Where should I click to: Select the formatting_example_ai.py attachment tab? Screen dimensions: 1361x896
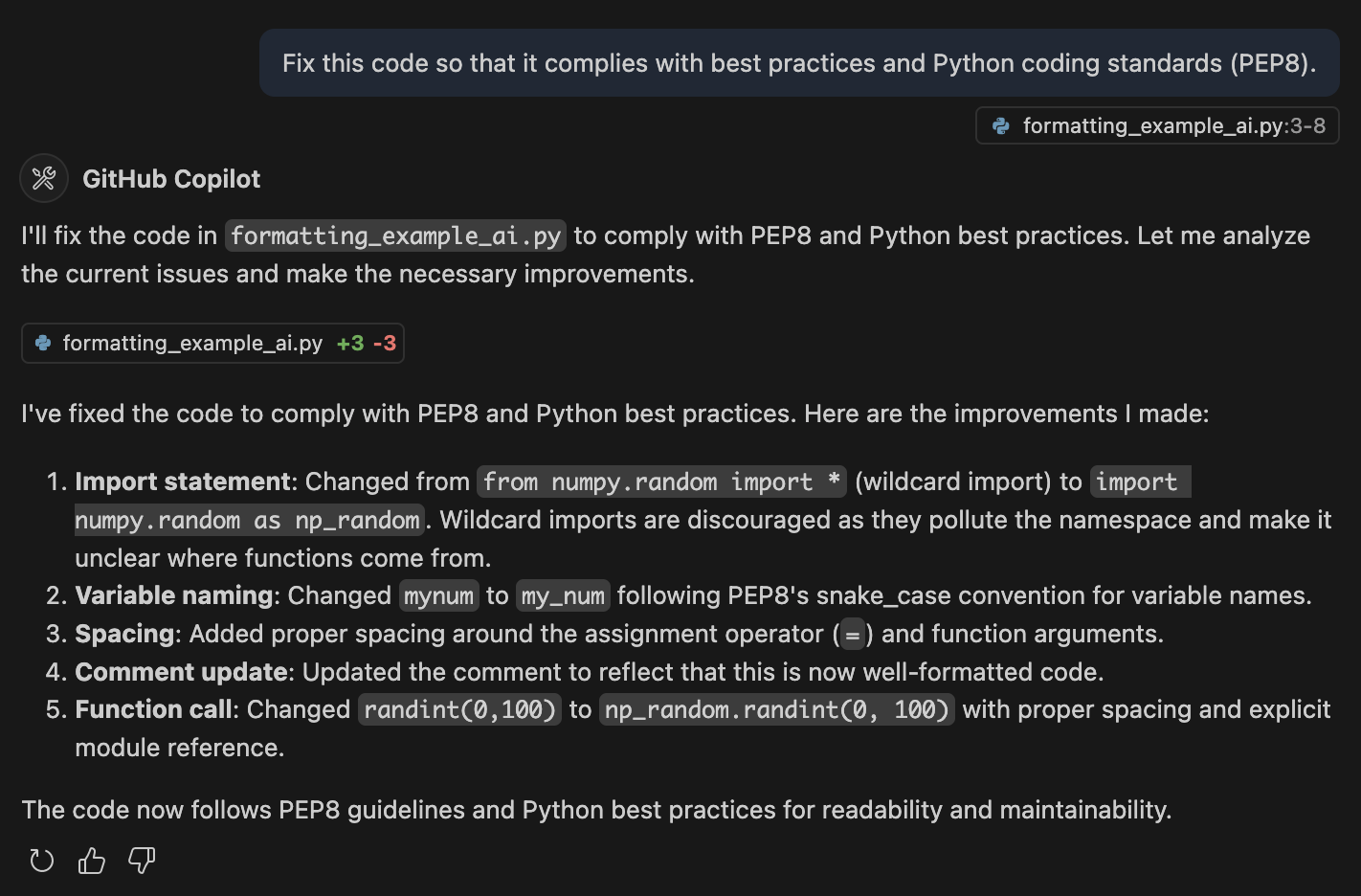[1156, 125]
